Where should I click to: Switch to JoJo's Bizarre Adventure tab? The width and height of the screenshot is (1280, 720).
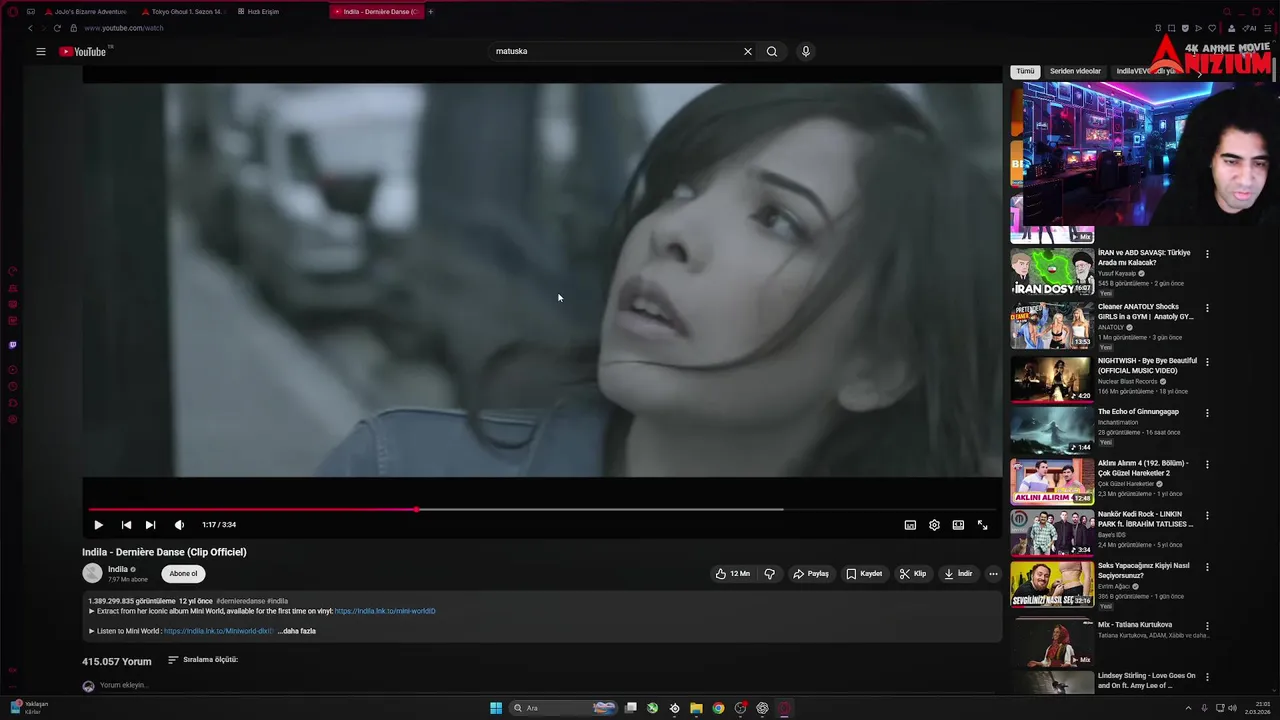tap(85, 12)
